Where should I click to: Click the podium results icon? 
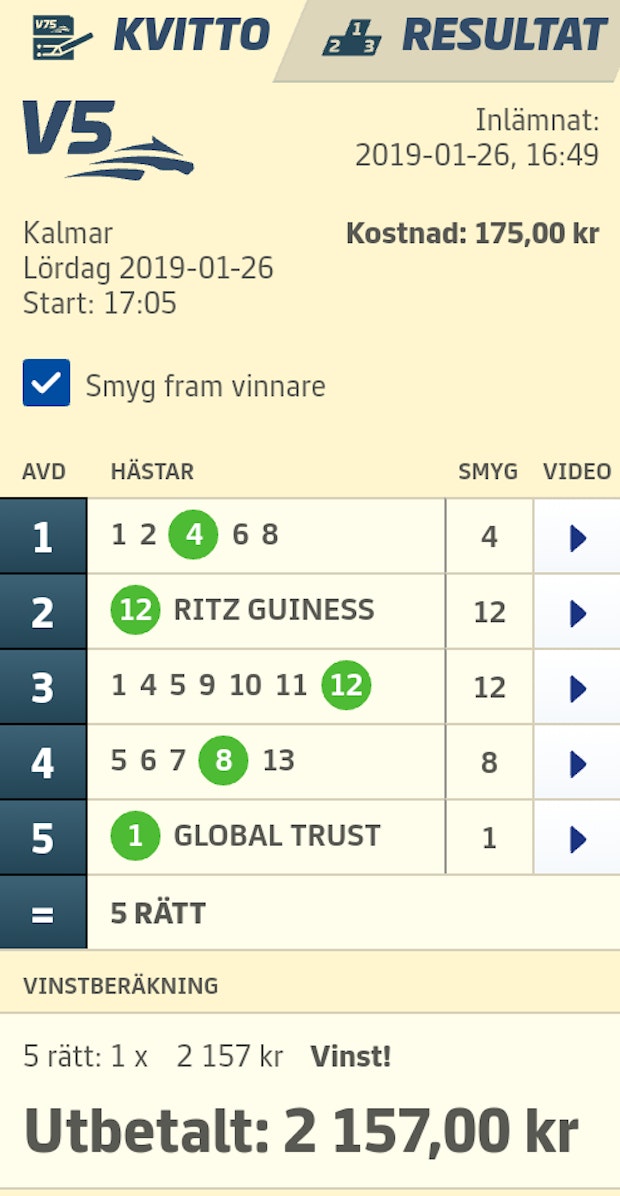pyautogui.click(x=351, y=38)
